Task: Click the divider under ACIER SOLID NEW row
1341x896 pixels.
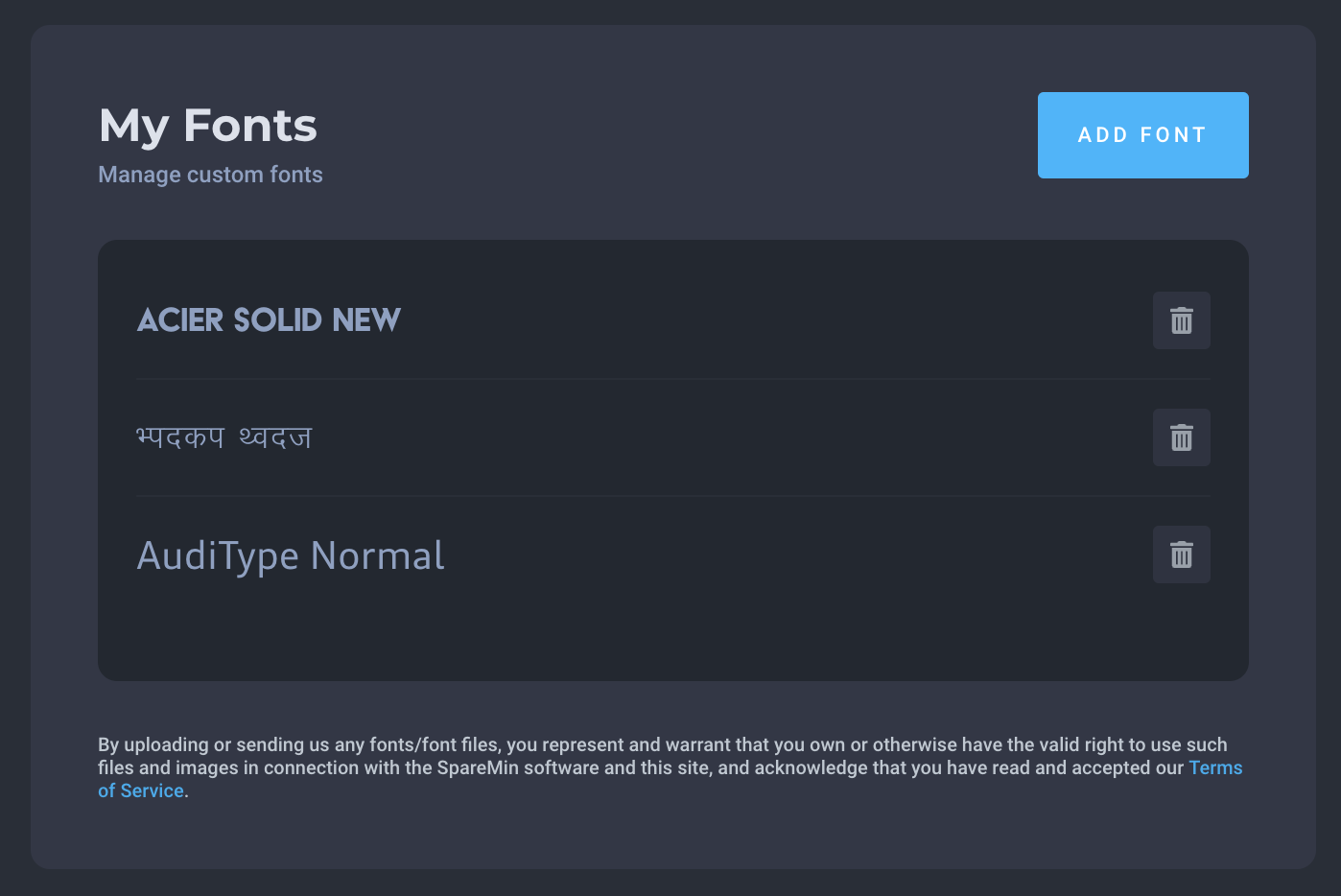Action: pyautogui.click(x=672, y=379)
